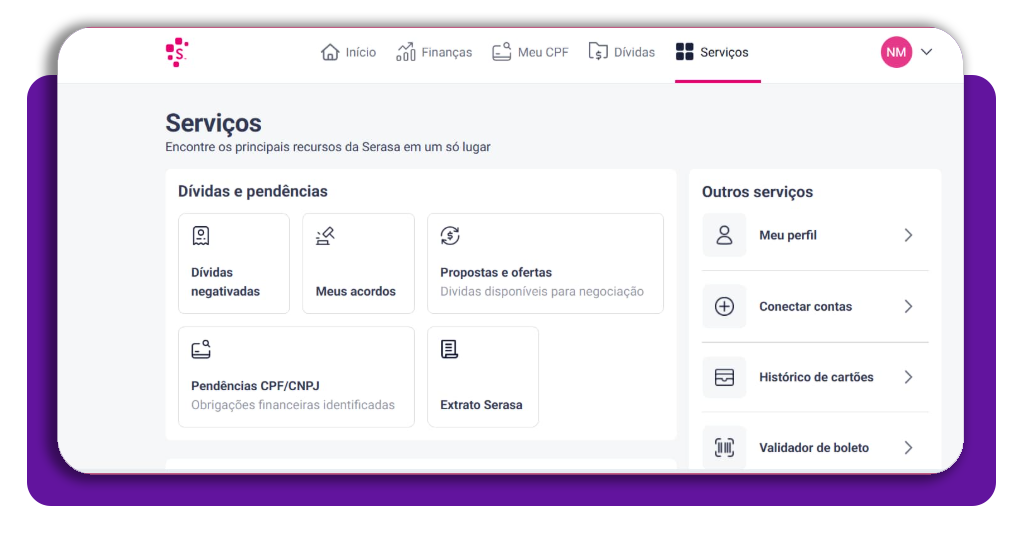Click the Pendências CPF/CNPJ search-card icon
The width and height of the screenshot is (1024, 536).
(x=201, y=349)
